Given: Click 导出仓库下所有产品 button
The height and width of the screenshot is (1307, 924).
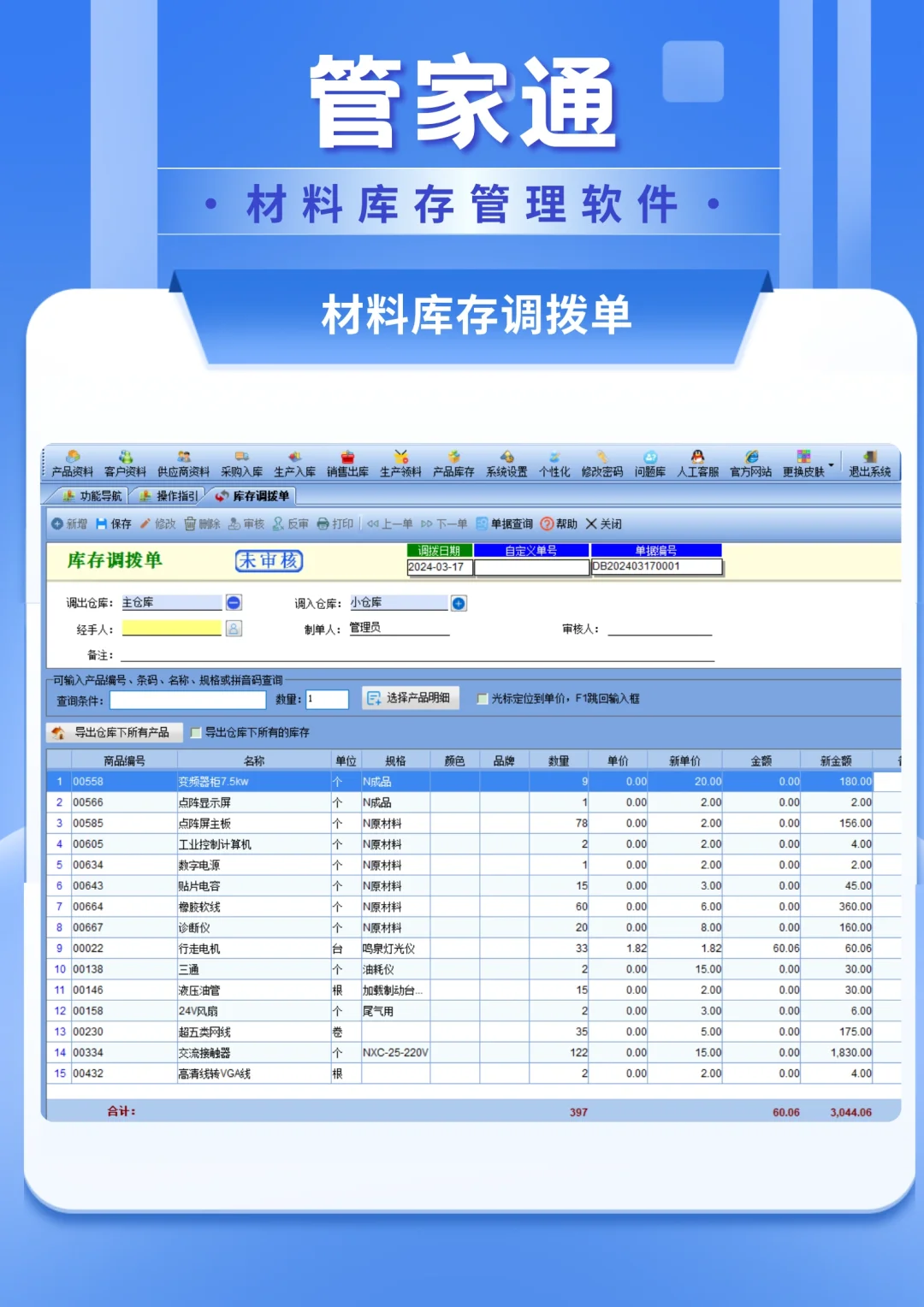Looking at the screenshot, I should coord(113,732).
